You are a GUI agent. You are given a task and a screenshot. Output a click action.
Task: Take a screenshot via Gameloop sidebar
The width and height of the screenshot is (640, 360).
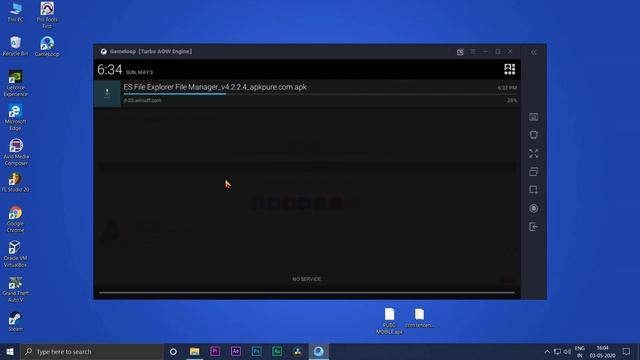[x=533, y=190]
